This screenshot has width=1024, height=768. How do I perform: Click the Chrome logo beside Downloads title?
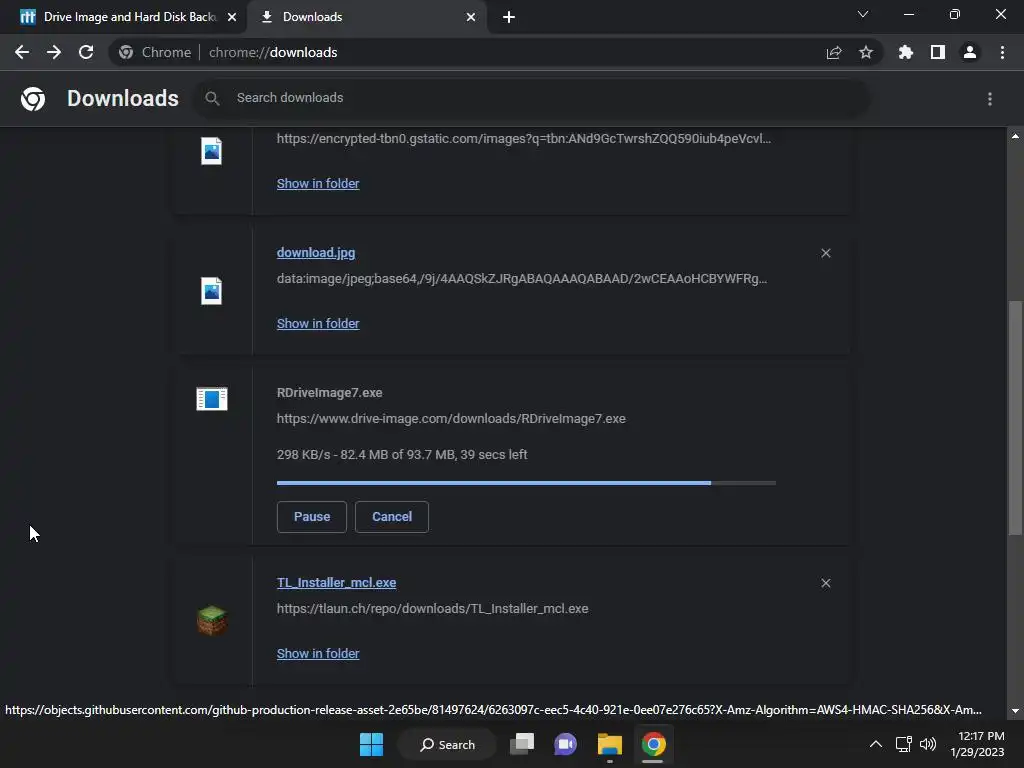(33, 99)
